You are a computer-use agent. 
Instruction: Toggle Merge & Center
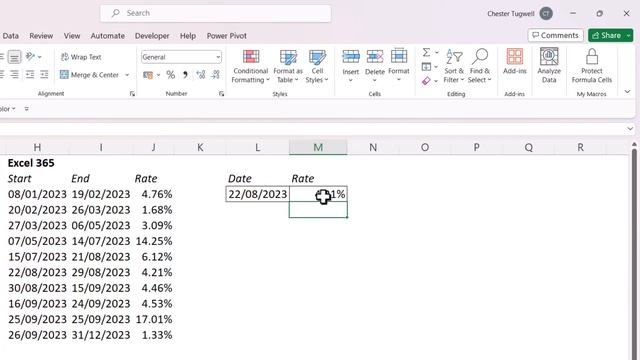(89, 75)
